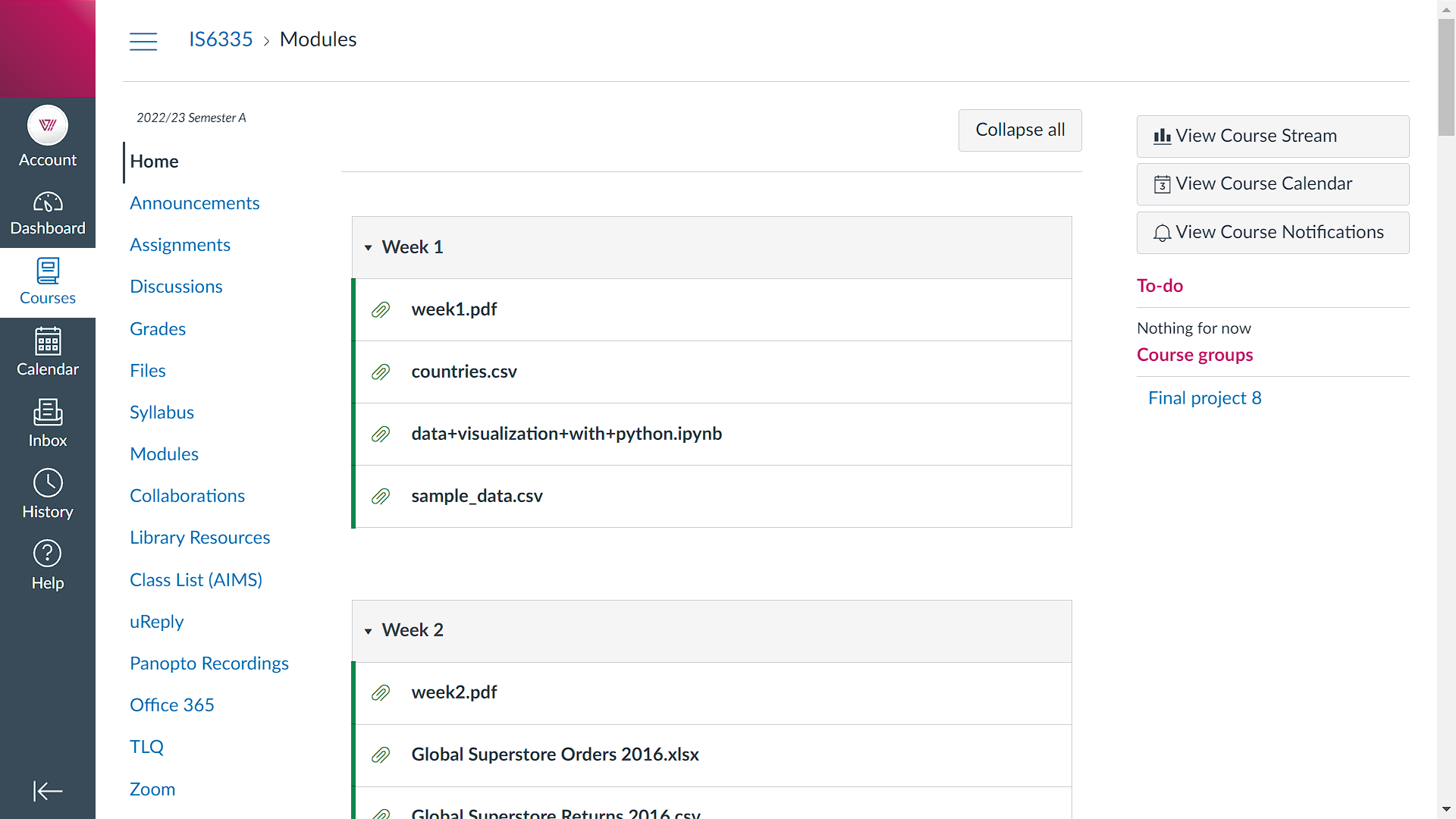Image resolution: width=1456 pixels, height=819 pixels.
Task: Open Assignments in course navigation
Action: pyautogui.click(x=180, y=245)
